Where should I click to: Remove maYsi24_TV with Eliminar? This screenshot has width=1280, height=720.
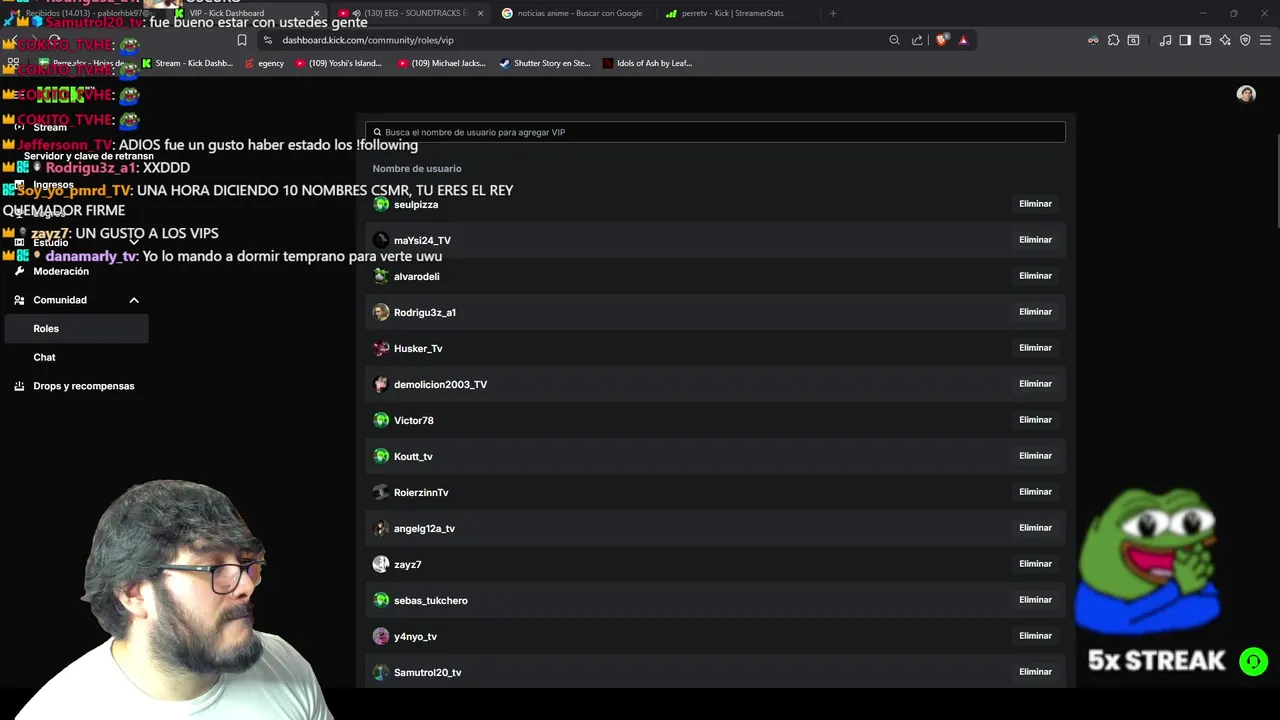tap(1035, 240)
